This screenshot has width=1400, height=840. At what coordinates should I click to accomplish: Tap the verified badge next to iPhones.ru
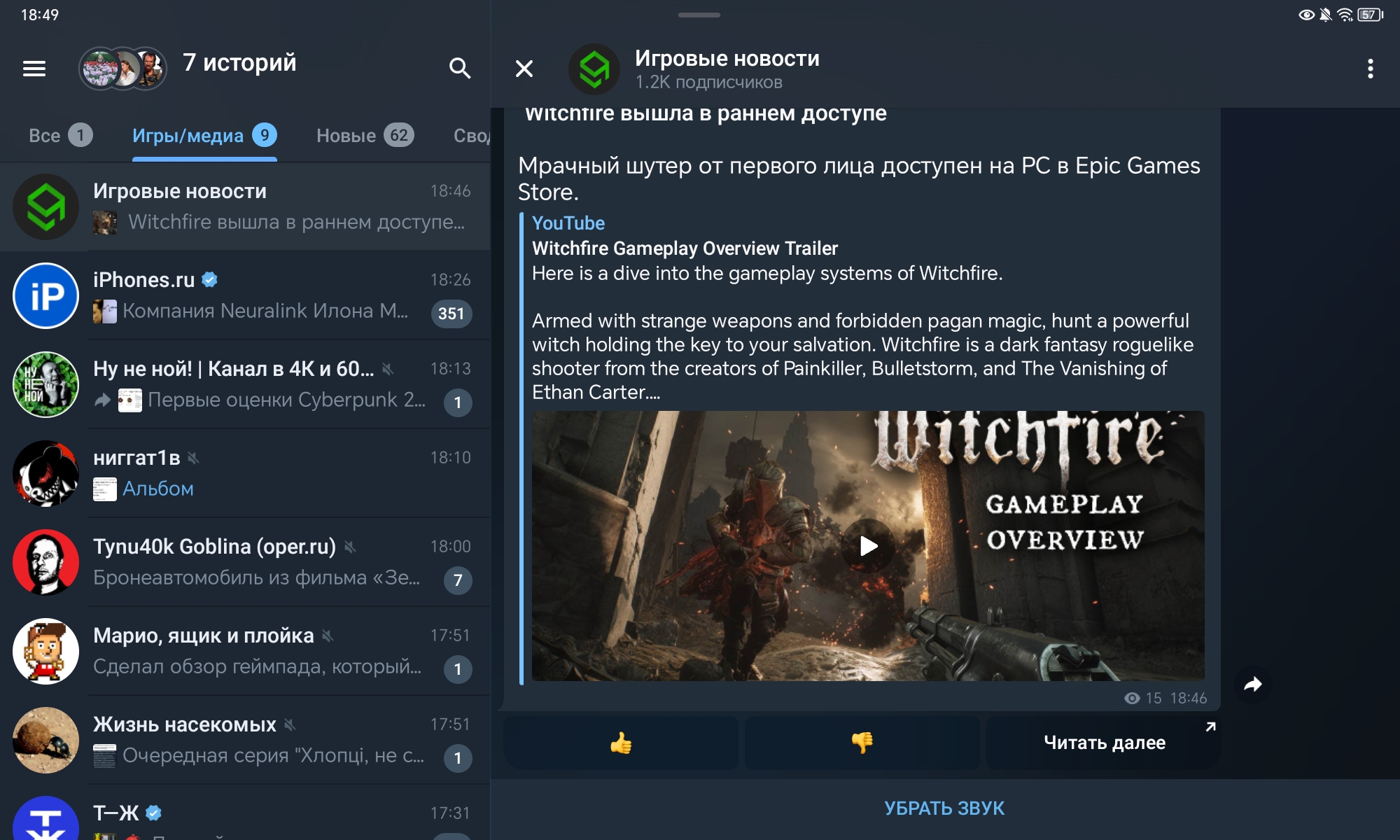click(x=209, y=280)
